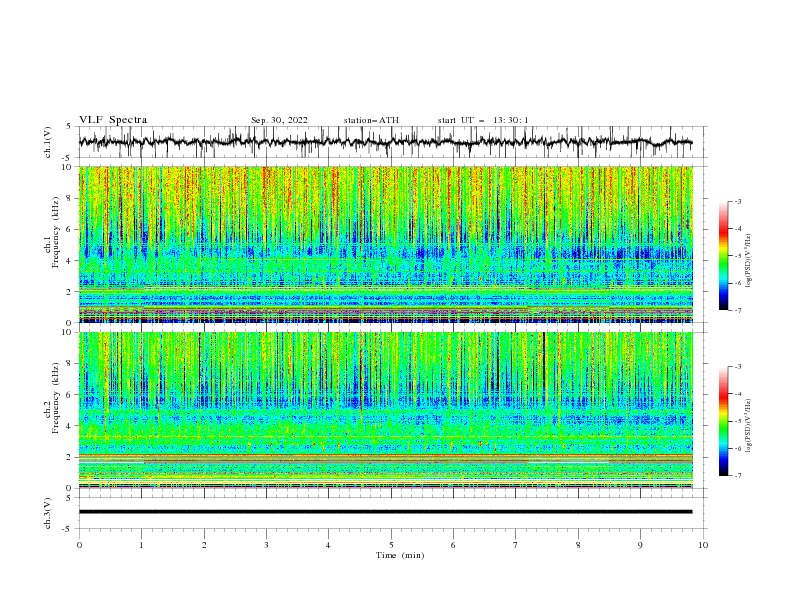The width and height of the screenshot is (792, 612).
Task: Click the "ch.1(V)" waveform axis label
Action: [47, 142]
